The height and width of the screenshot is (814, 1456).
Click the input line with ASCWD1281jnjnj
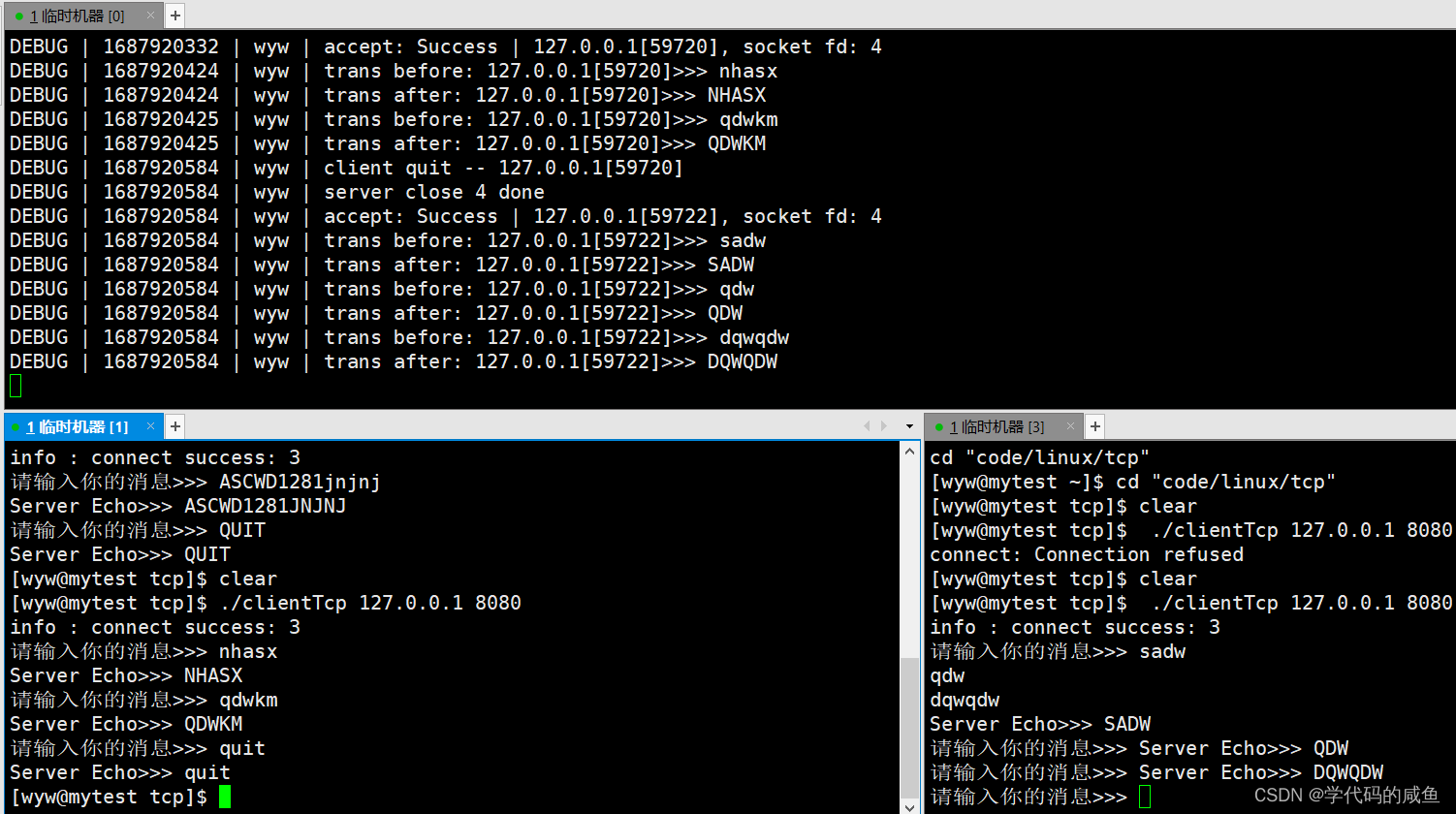click(195, 482)
